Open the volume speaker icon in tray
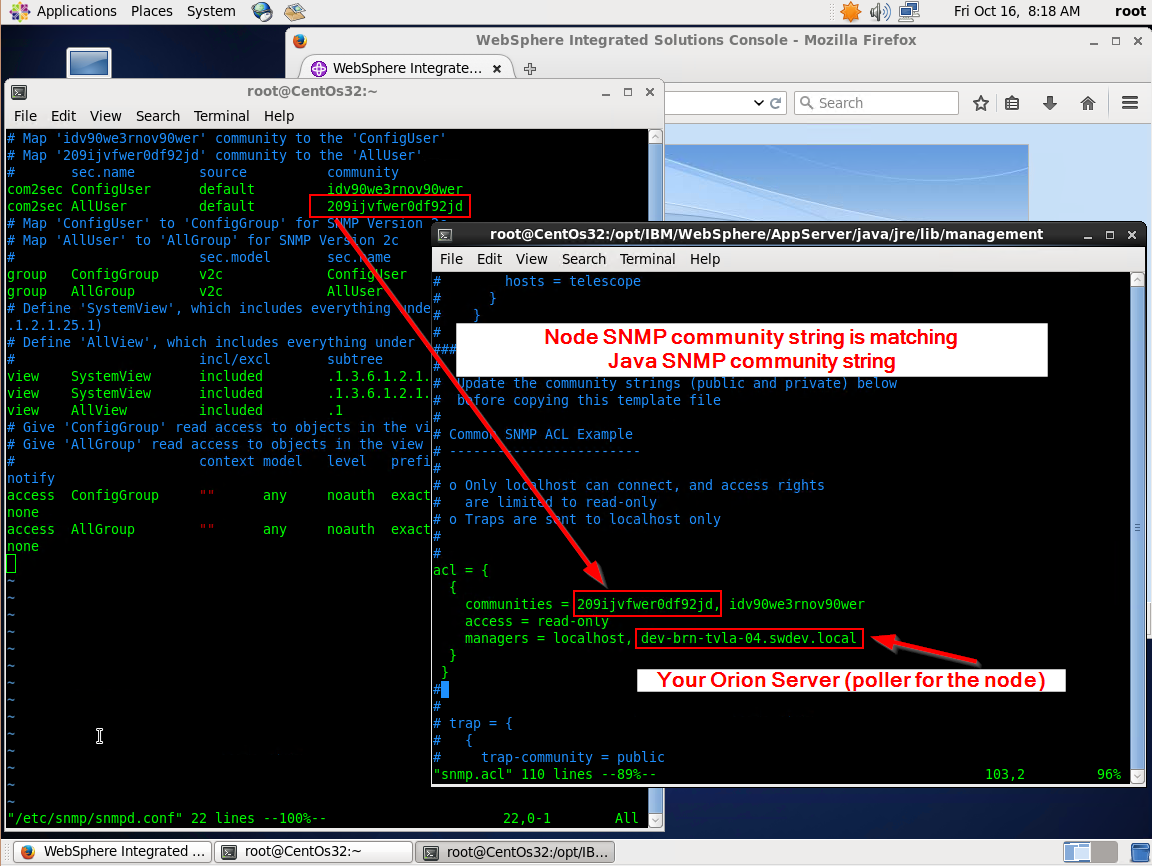The width and height of the screenshot is (1152, 866). pyautogui.click(x=879, y=11)
